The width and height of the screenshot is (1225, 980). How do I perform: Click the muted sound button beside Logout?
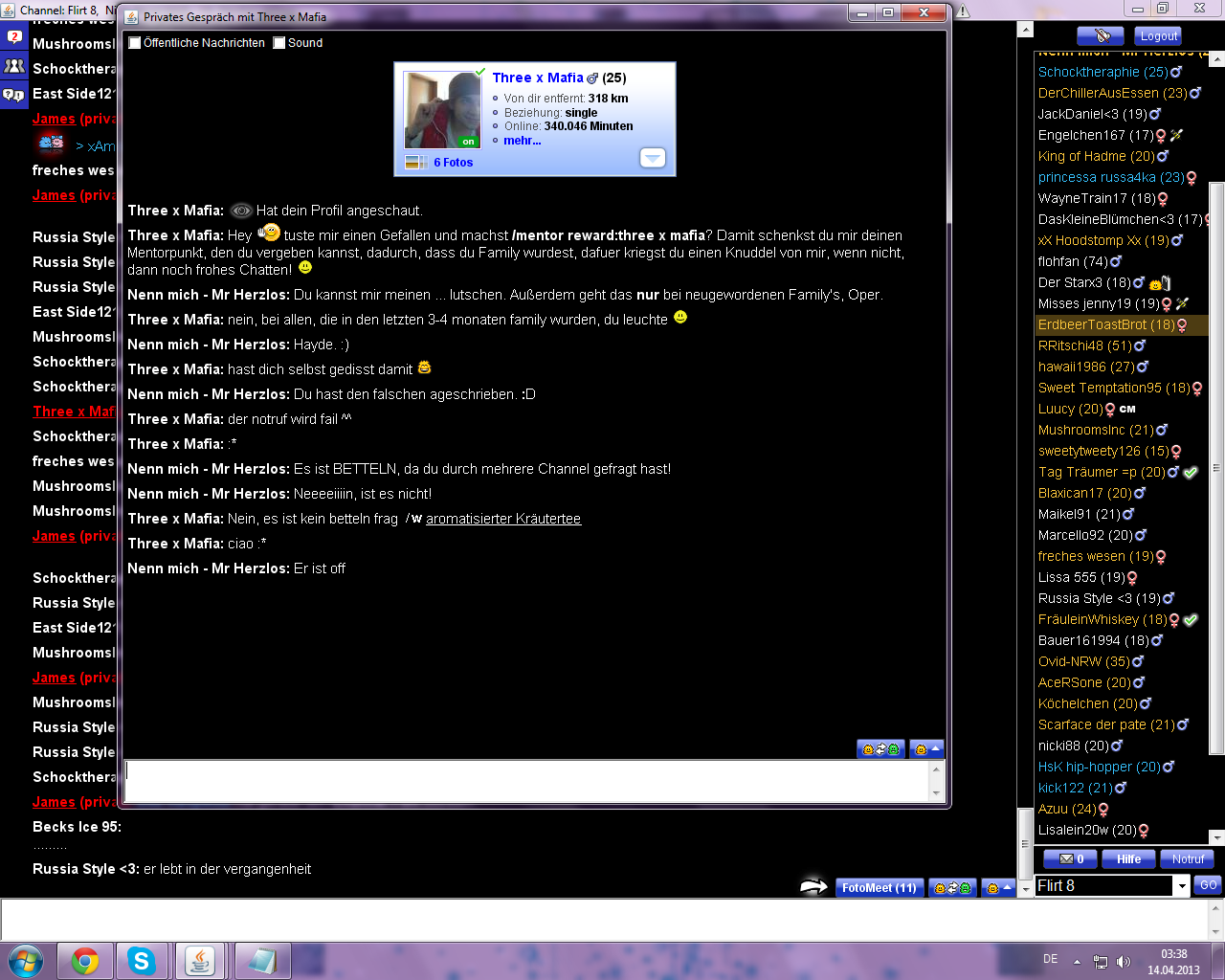[1100, 36]
